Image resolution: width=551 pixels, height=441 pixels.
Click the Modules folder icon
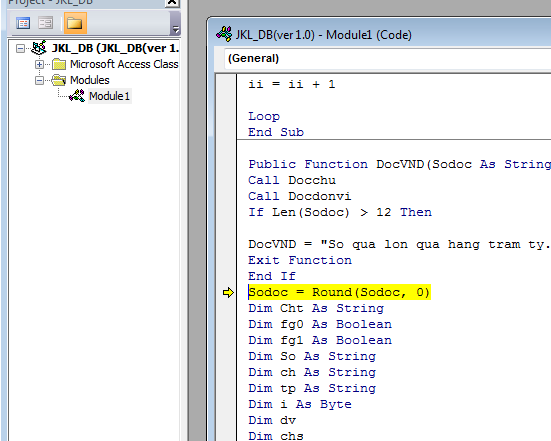(59, 80)
